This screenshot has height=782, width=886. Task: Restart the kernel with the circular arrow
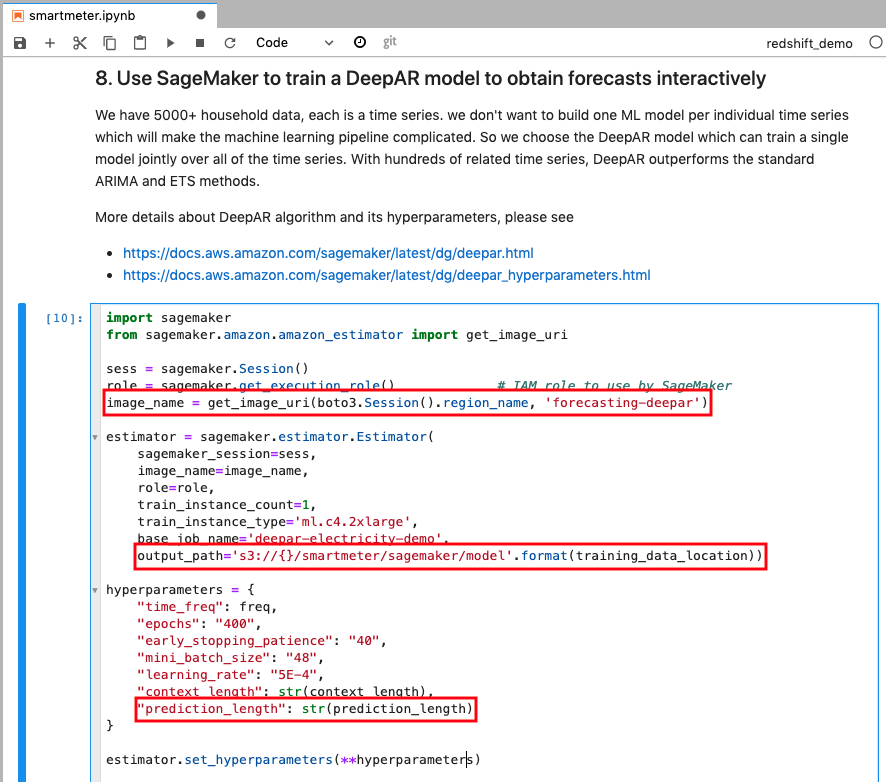coord(230,43)
